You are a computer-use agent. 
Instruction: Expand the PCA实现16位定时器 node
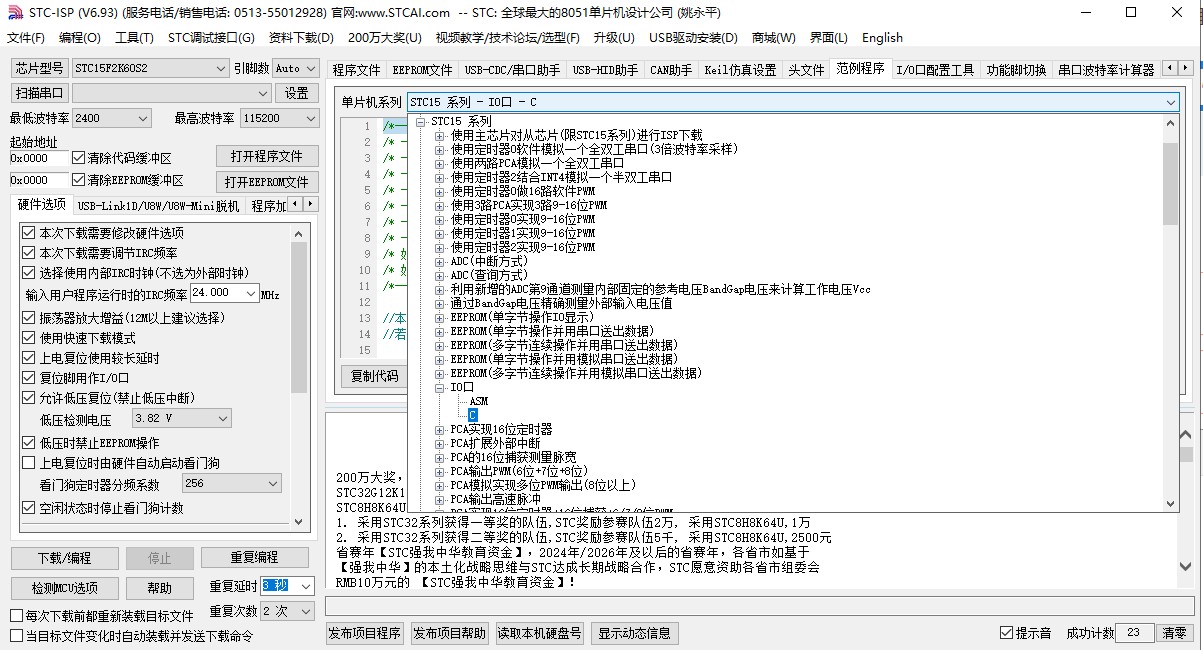click(440, 429)
